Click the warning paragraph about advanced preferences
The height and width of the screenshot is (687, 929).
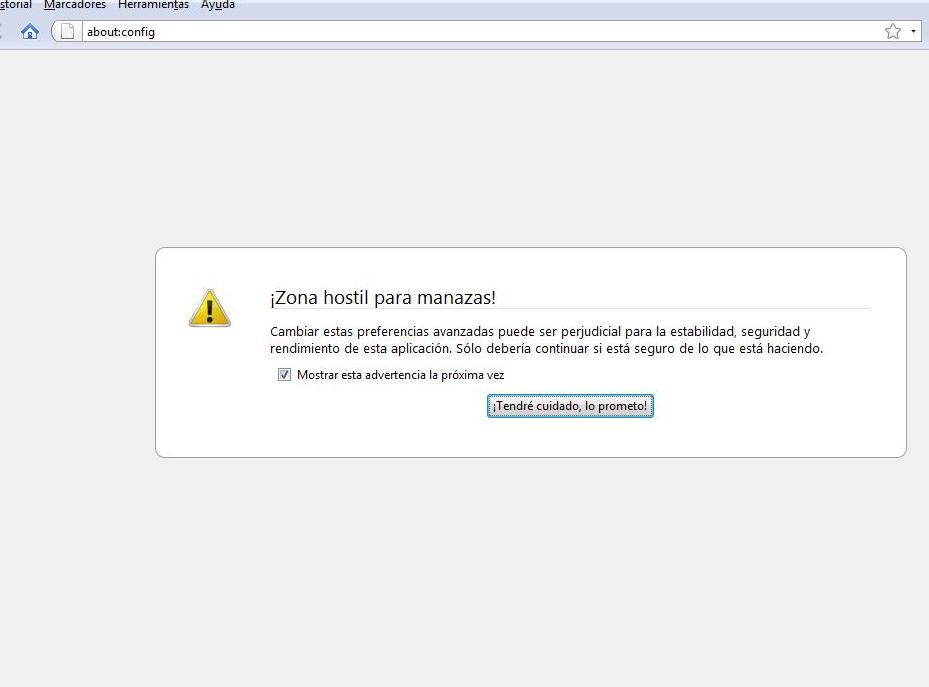click(546, 340)
